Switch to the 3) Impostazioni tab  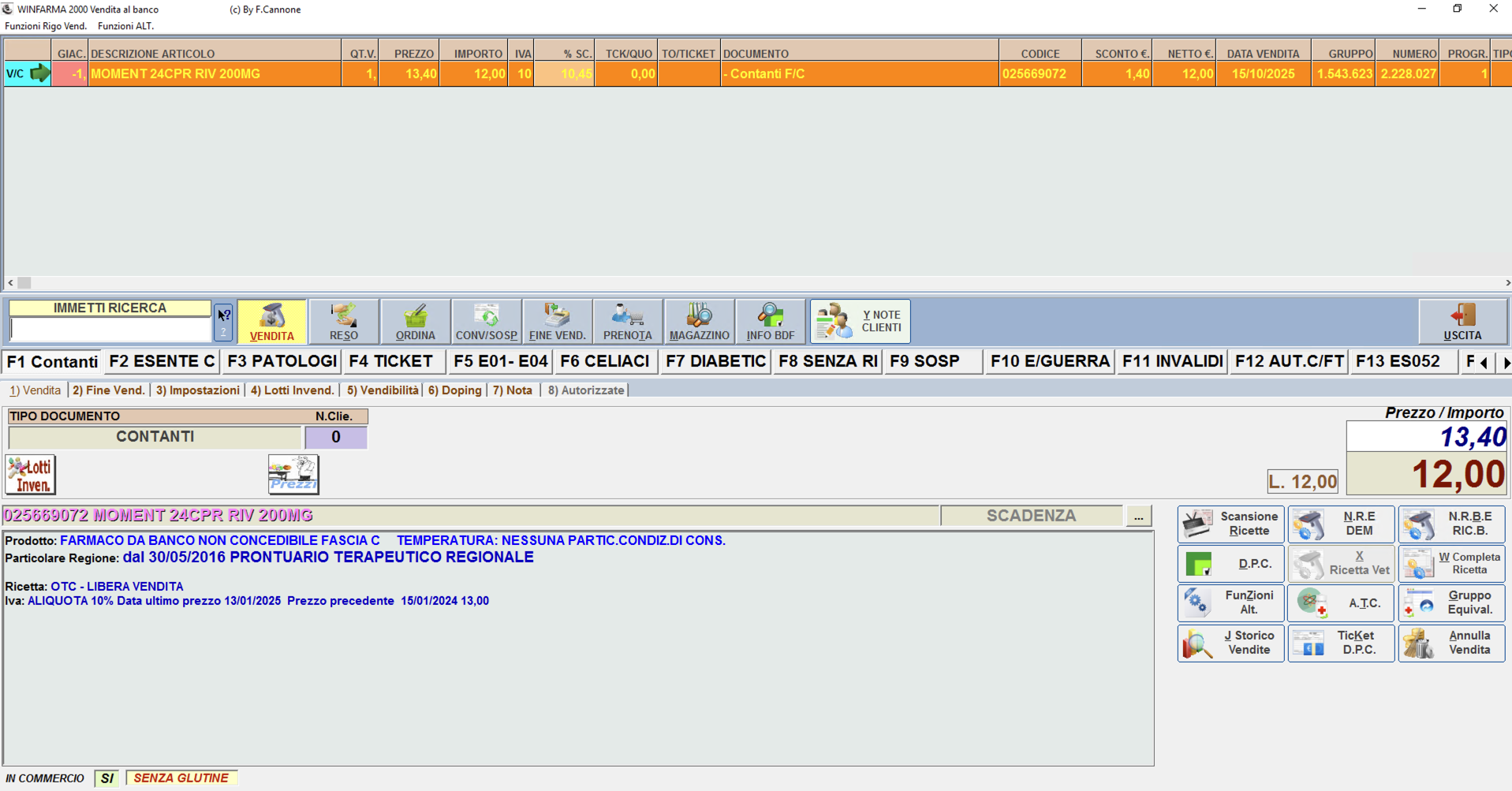(x=197, y=390)
